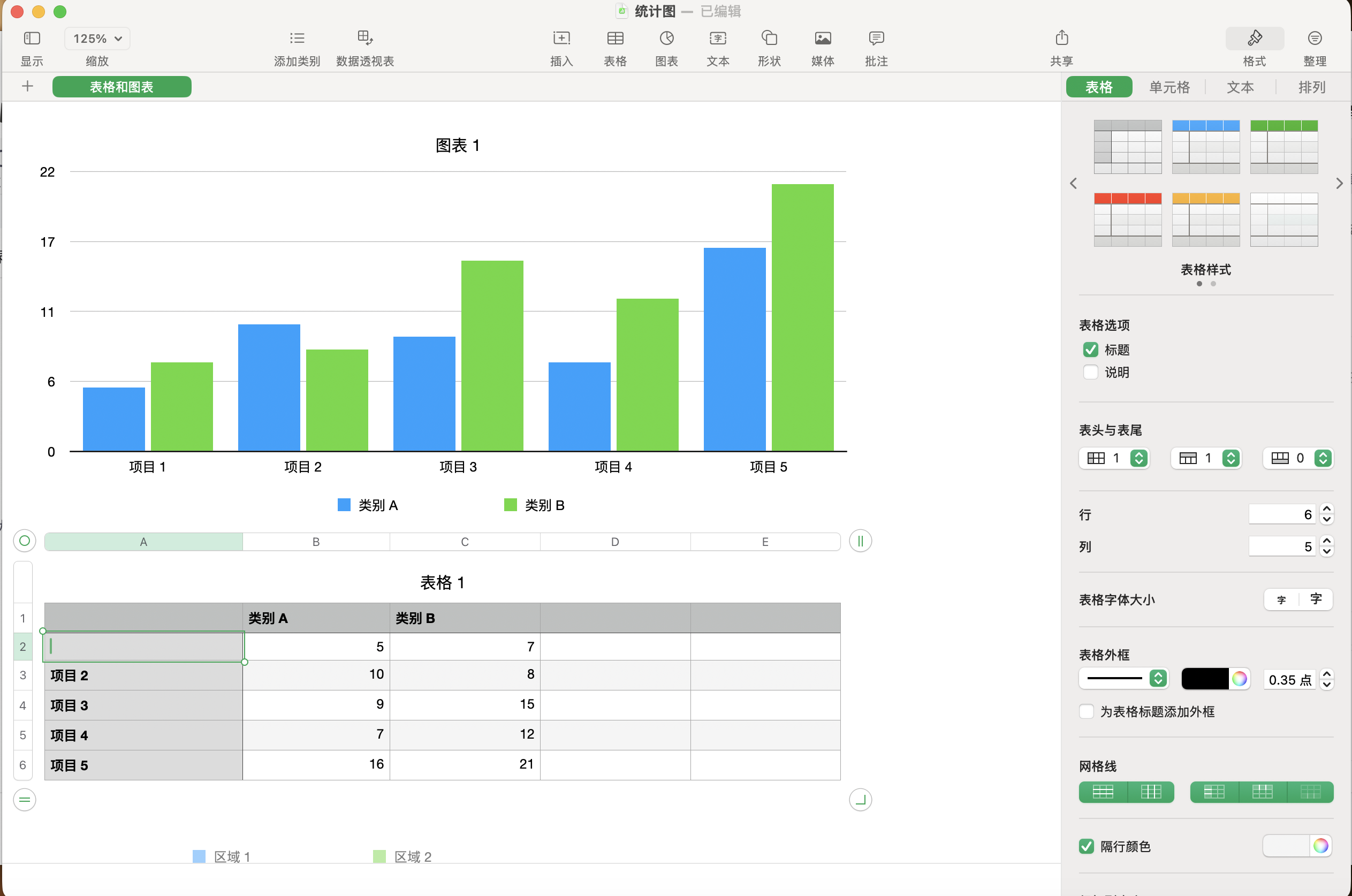Viewport: 1352px width, 896px height.
Task: Insert a text box with 文本 icon
Action: click(x=718, y=39)
